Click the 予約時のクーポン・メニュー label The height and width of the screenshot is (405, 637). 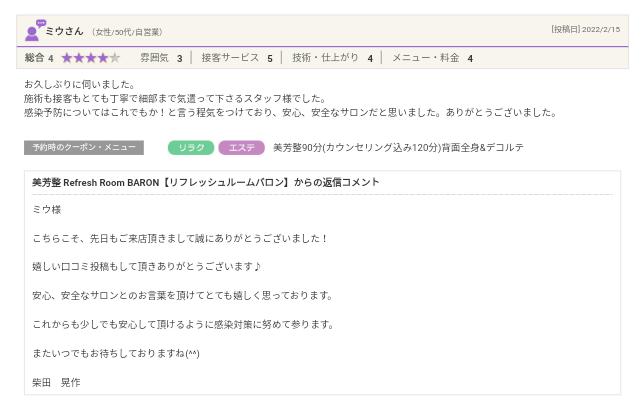[x=84, y=148]
